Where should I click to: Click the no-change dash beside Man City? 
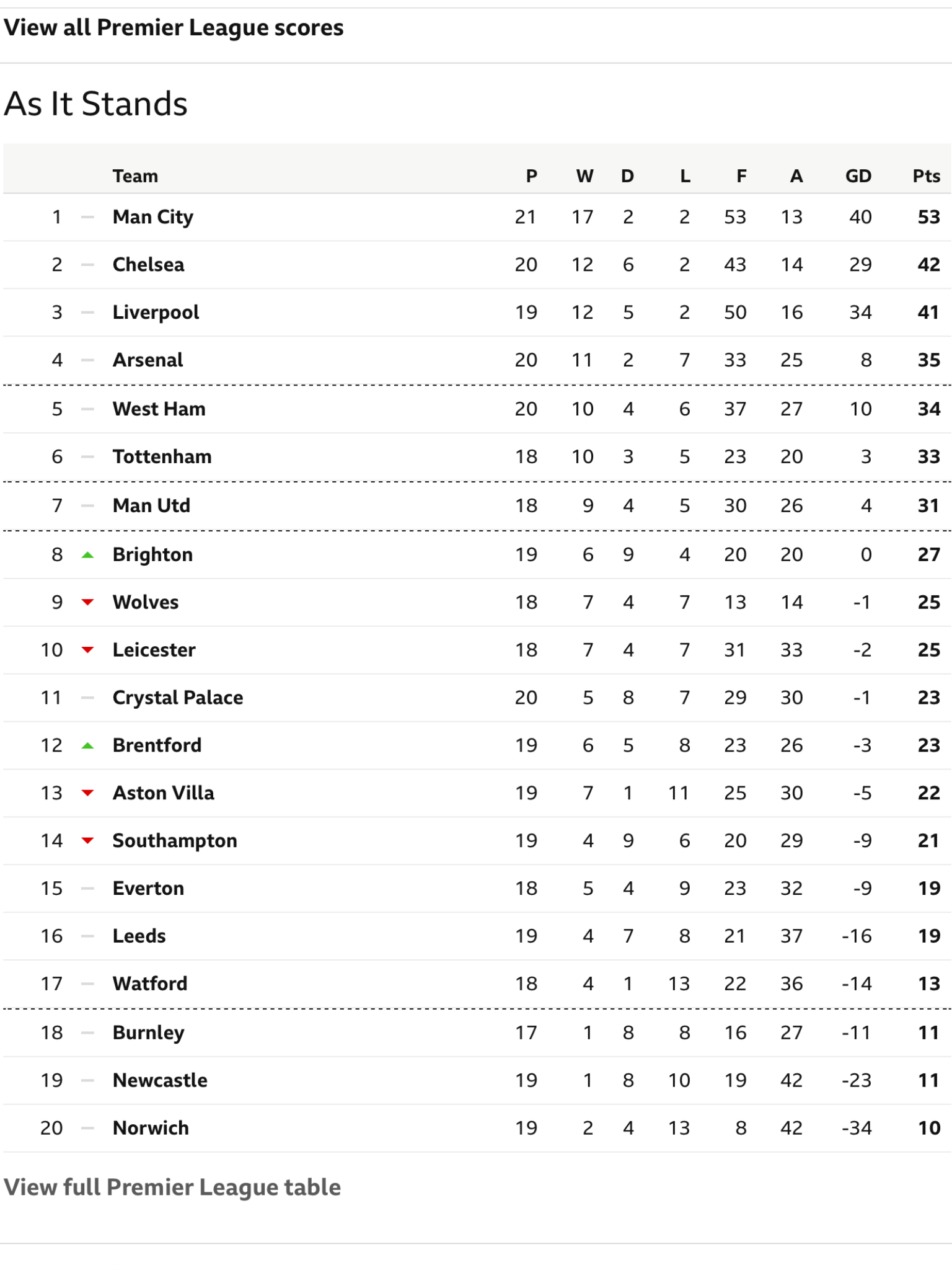(87, 217)
